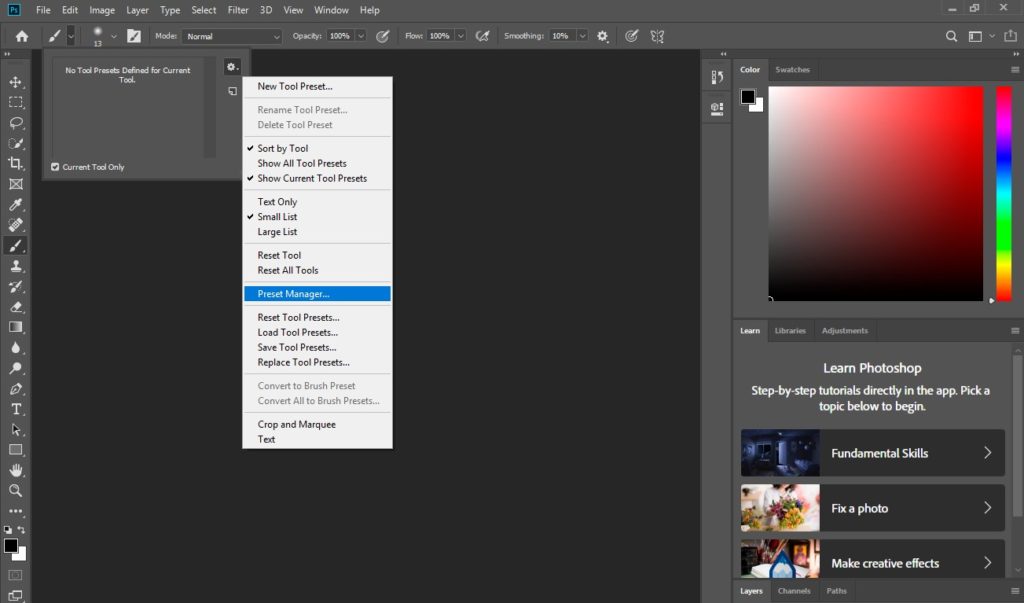Choose Preset Manager from the menu
The width and height of the screenshot is (1024, 603).
293,294
